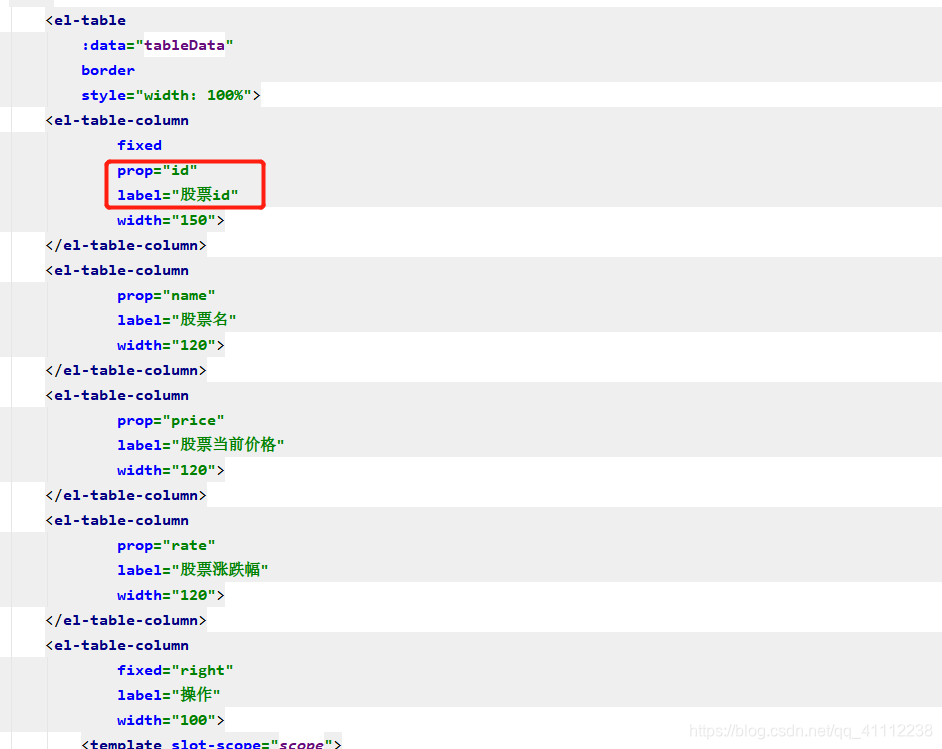Click the border attribute line
The width and height of the screenshot is (942, 749).
[x=108, y=70]
